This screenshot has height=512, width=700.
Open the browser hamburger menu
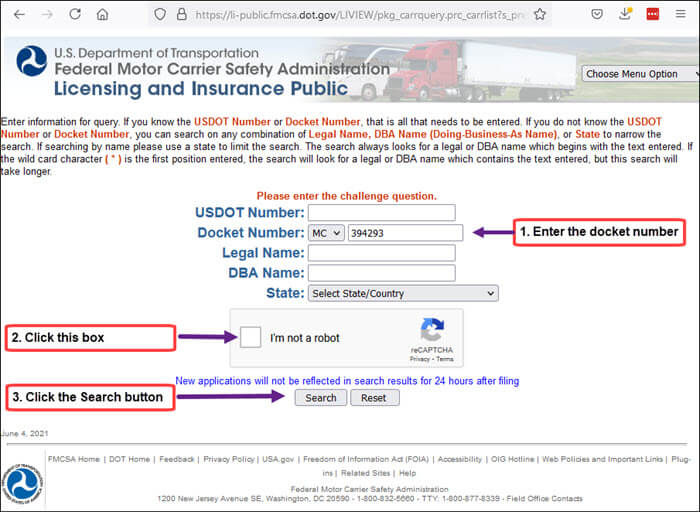(680, 14)
